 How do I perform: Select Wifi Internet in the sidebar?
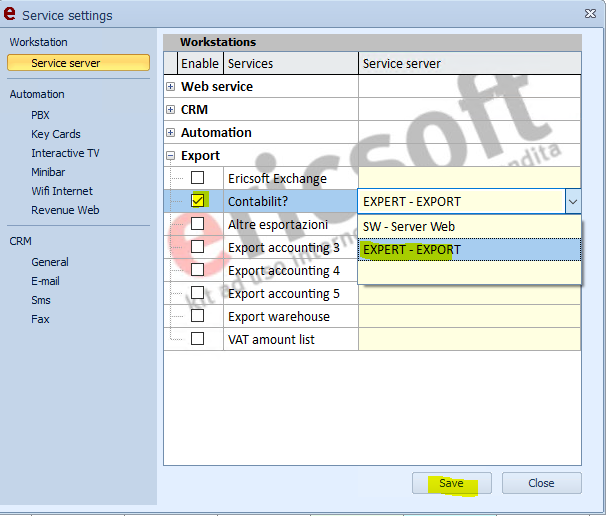coord(62,191)
